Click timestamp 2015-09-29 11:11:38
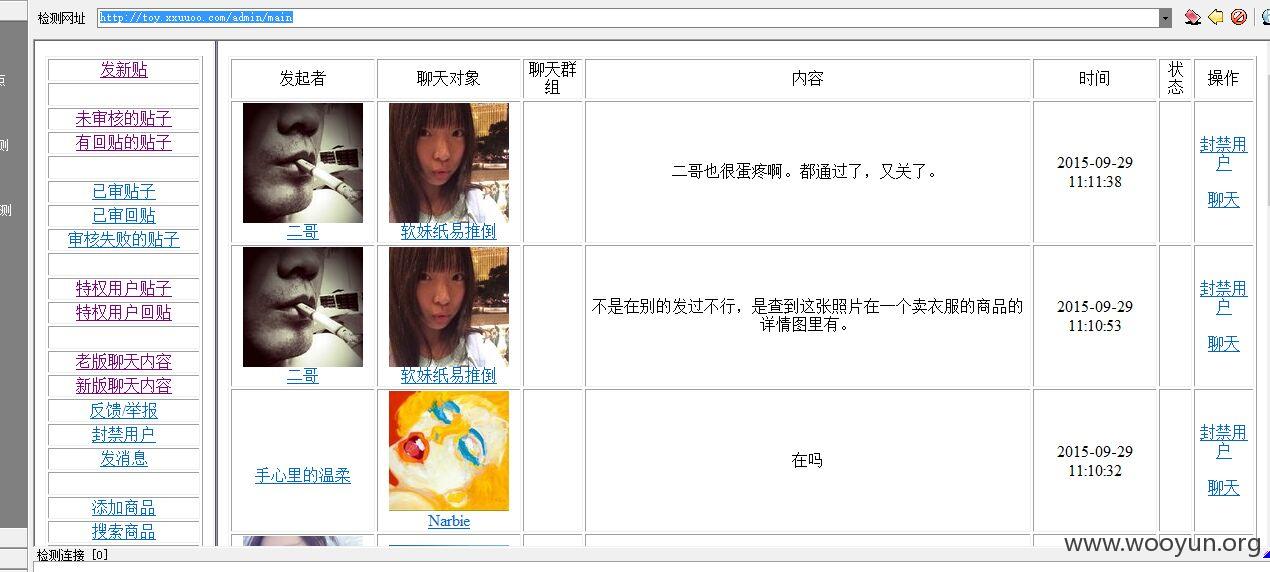Image resolution: width=1270 pixels, height=572 pixels. click(x=1094, y=172)
